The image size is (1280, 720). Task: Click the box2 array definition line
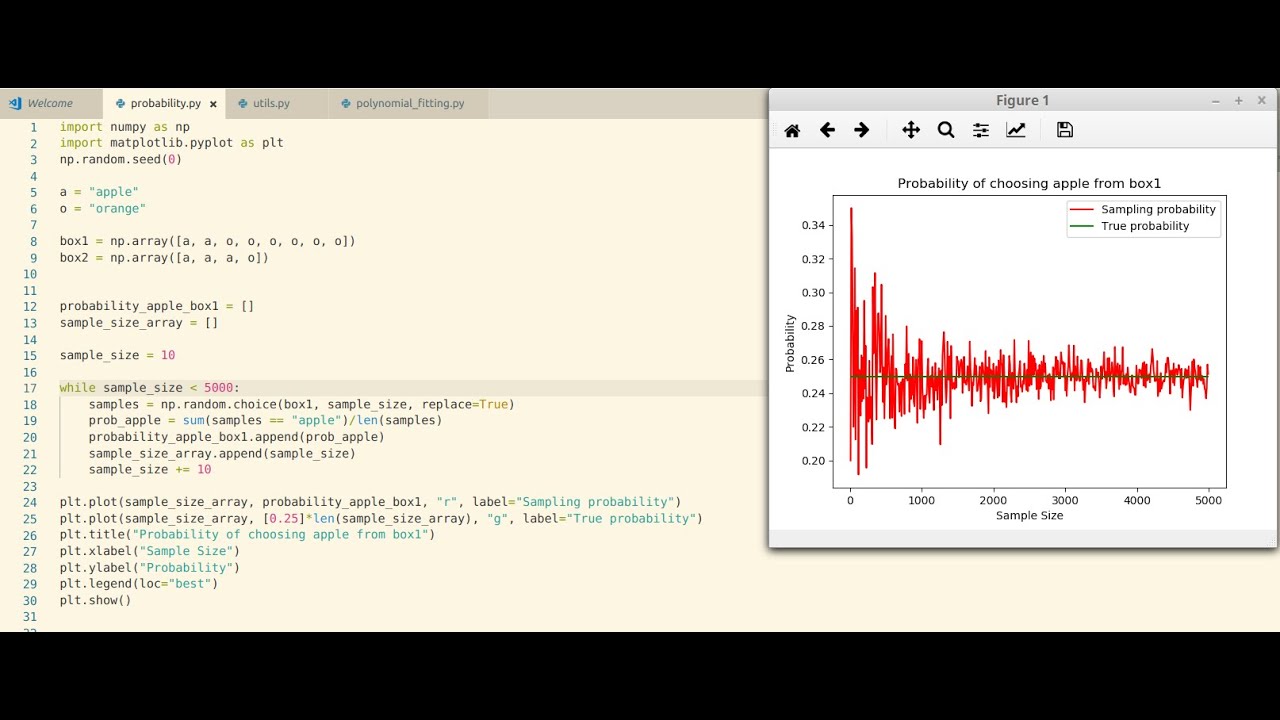point(164,257)
